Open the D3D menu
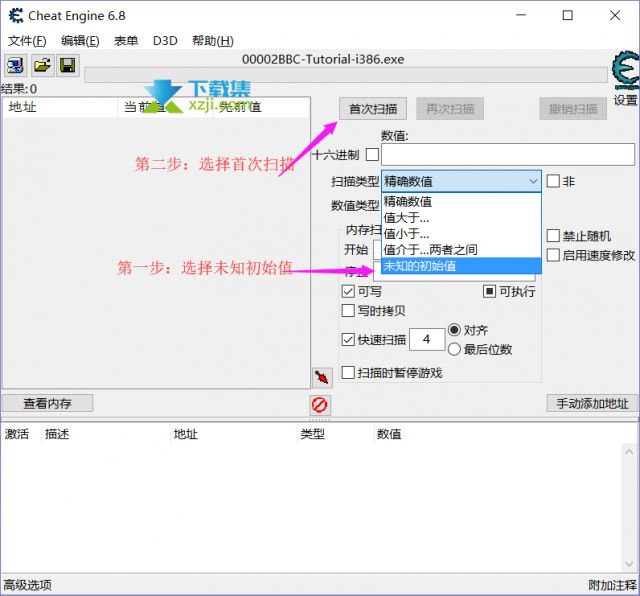This screenshot has height=596, width=640. [x=165, y=41]
